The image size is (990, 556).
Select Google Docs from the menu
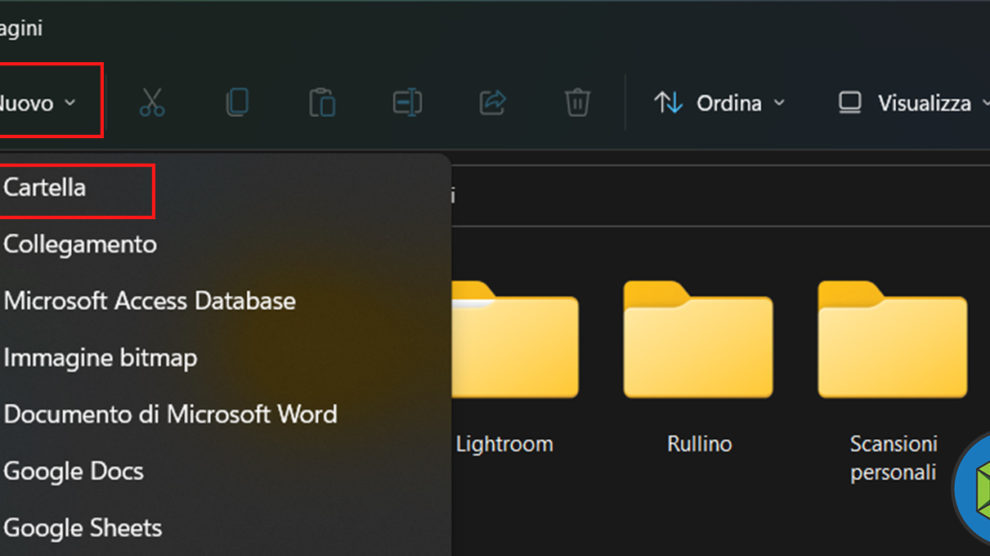[73, 471]
